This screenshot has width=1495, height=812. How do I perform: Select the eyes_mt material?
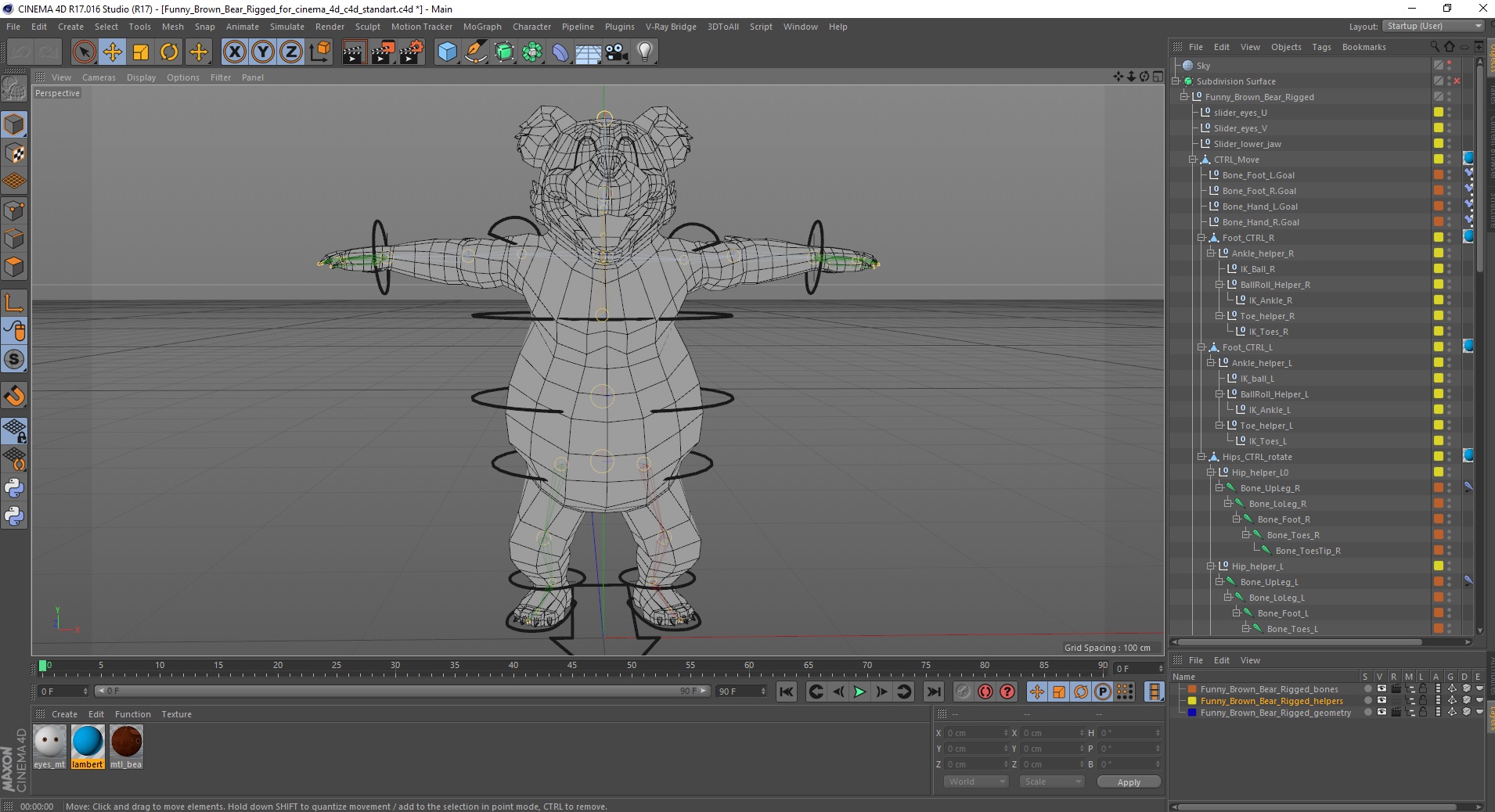pyautogui.click(x=49, y=747)
